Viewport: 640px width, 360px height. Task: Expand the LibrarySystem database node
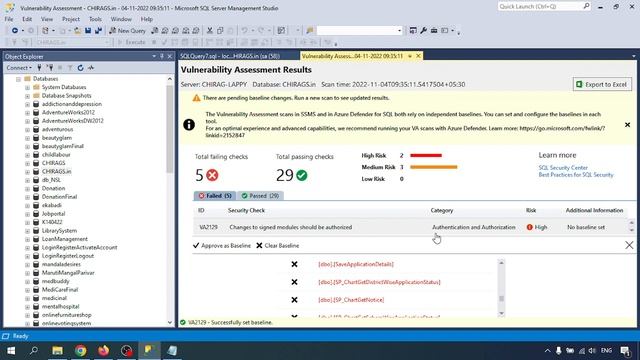tap(27, 231)
